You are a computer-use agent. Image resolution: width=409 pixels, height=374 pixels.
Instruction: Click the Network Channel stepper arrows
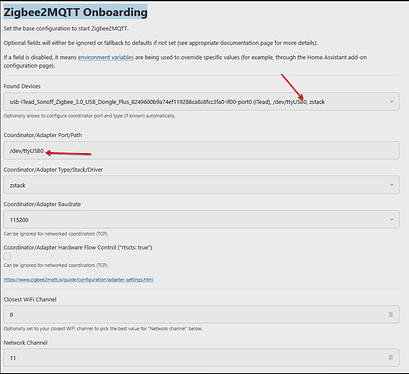[x=391, y=358]
